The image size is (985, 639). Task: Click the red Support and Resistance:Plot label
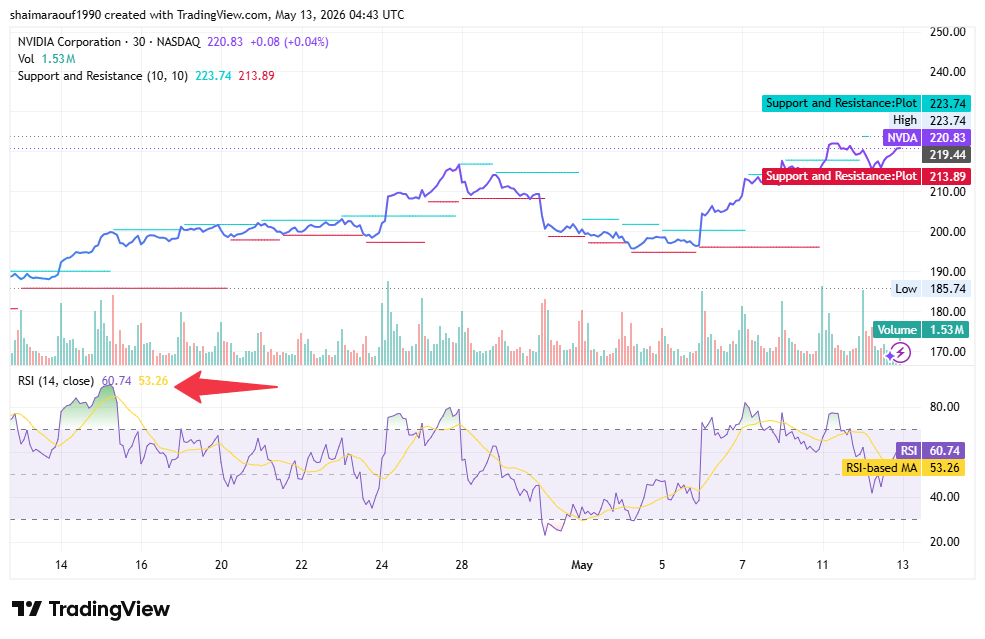[x=842, y=176]
